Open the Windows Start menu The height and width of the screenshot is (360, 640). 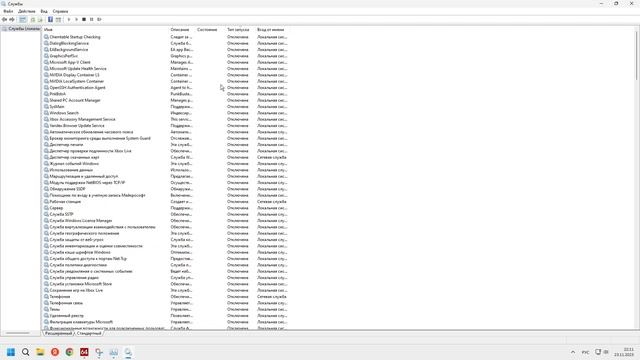pos(11,352)
